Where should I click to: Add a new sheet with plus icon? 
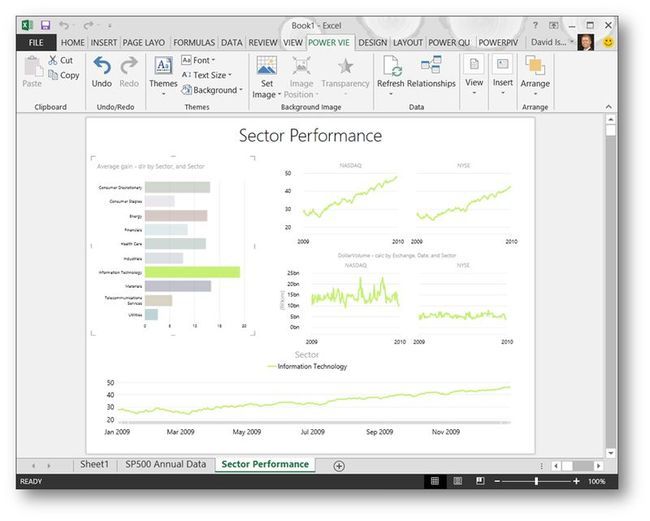339,466
